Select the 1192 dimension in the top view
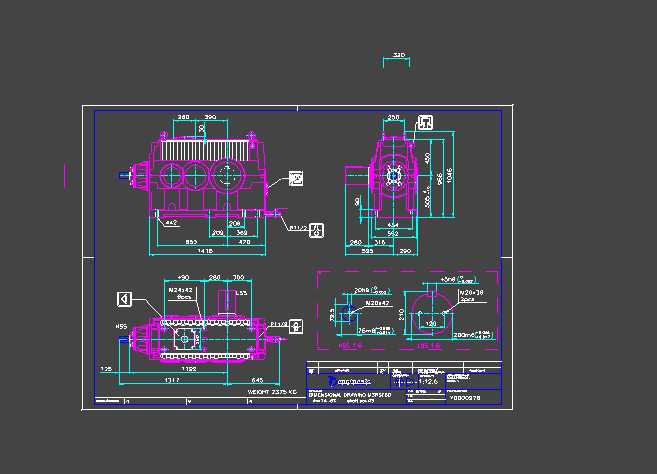Image resolution: width=657 pixels, height=474 pixels. coord(189,369)
